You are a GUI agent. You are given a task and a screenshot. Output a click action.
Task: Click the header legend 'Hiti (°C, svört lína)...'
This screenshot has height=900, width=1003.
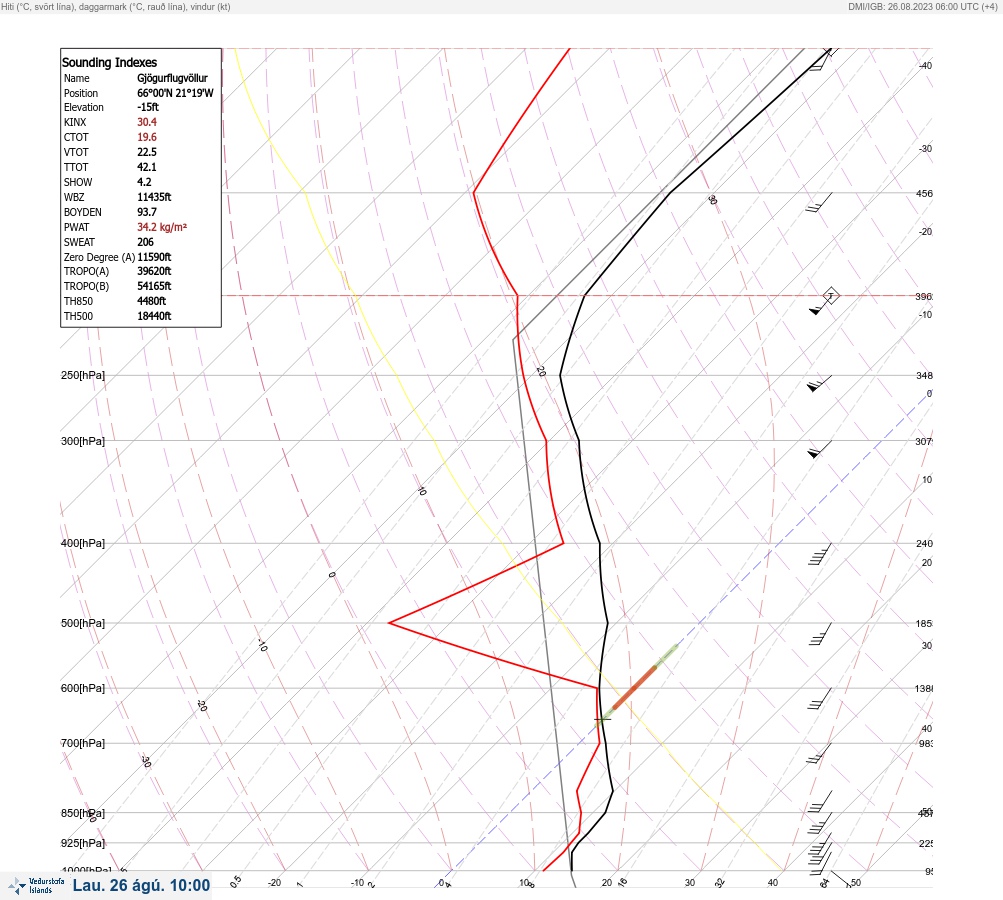pyautogui.click(x=116, y=7)
